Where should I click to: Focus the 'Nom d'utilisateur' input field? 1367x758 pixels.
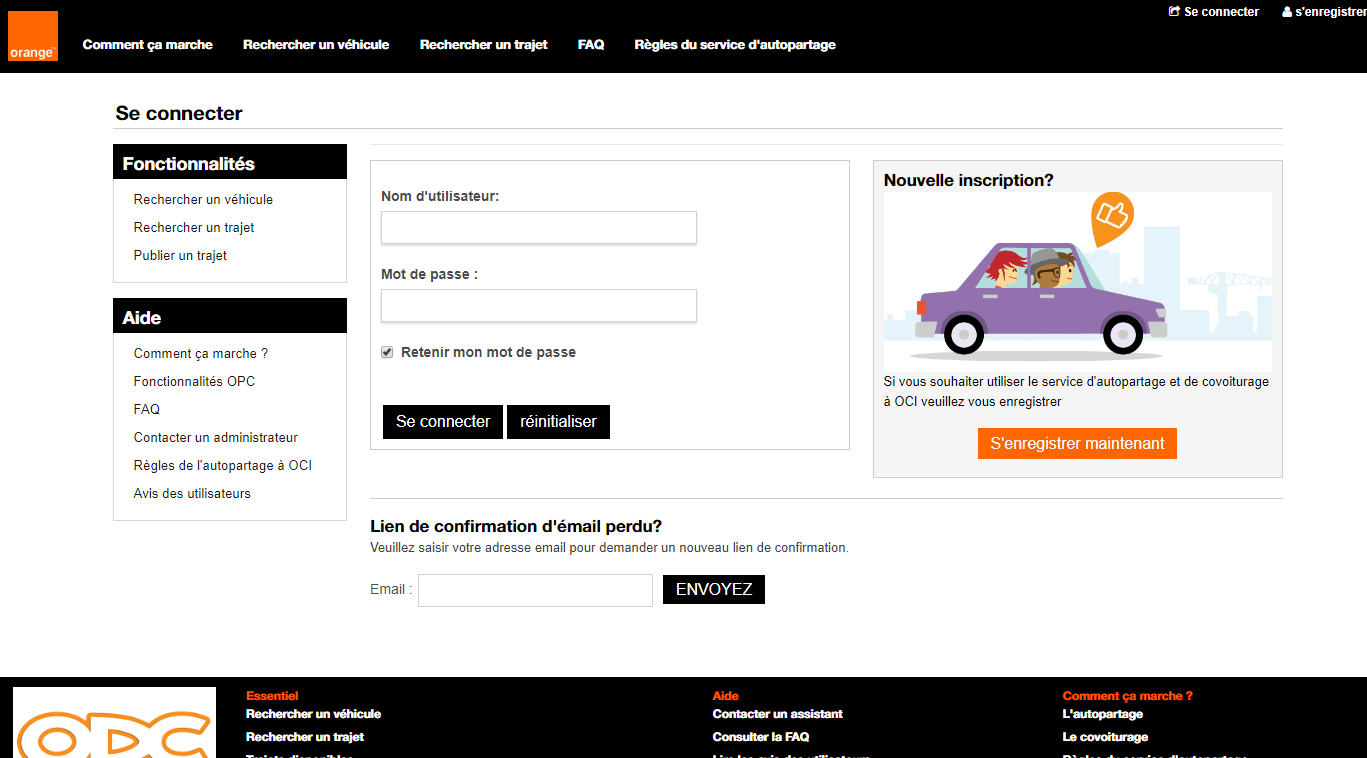(x=538, y=228)
